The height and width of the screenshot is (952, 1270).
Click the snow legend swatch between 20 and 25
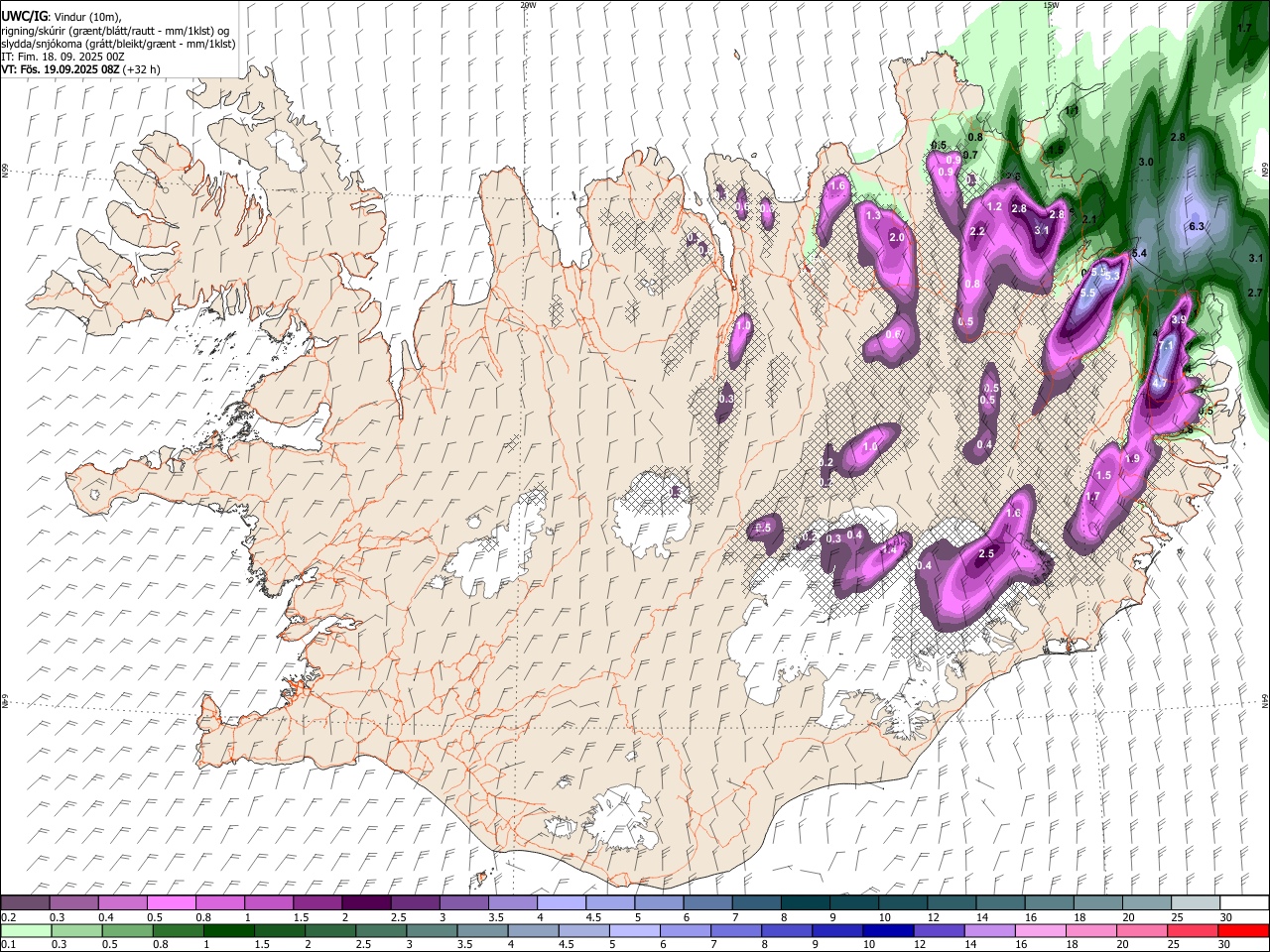(1147, 903)
